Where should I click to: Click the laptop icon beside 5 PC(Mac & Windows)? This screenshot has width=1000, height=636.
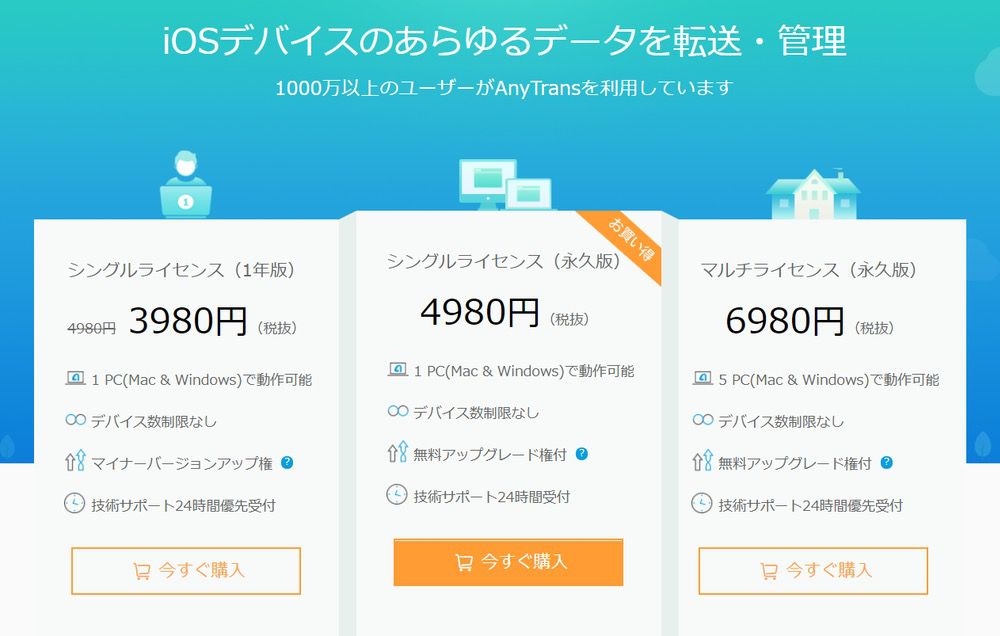[x=702, y=379]
